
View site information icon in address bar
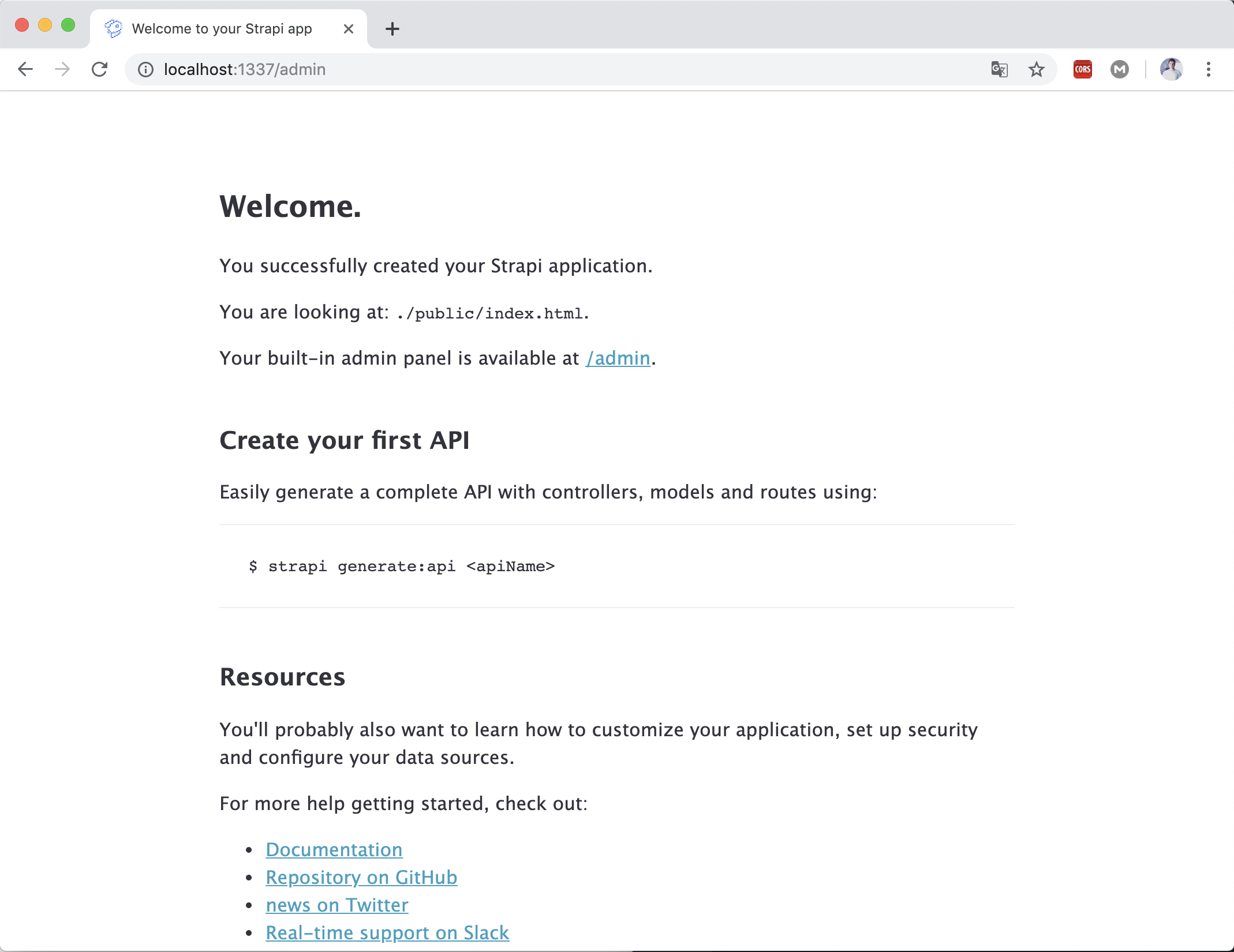[x=145, y=69]
